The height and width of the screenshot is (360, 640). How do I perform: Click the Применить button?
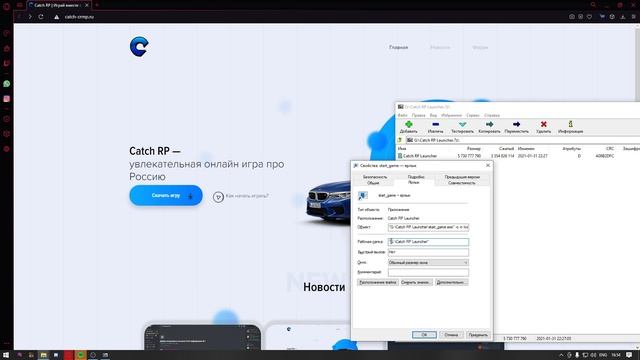pyautogui.click(x=478, y=335)
